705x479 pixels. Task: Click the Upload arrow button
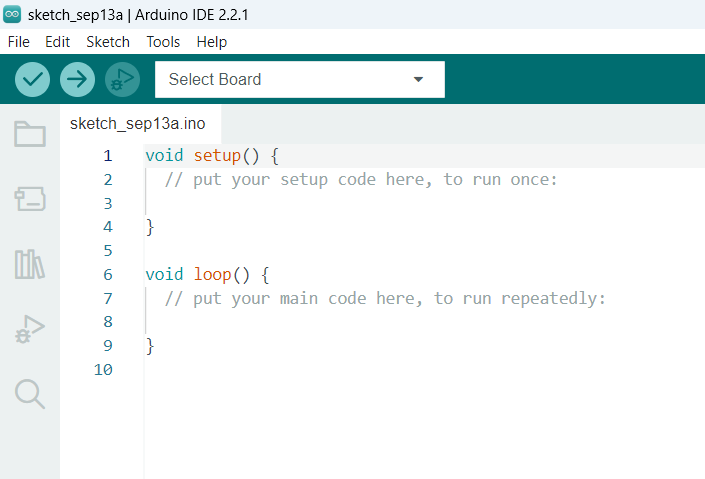tap(77, 80)
